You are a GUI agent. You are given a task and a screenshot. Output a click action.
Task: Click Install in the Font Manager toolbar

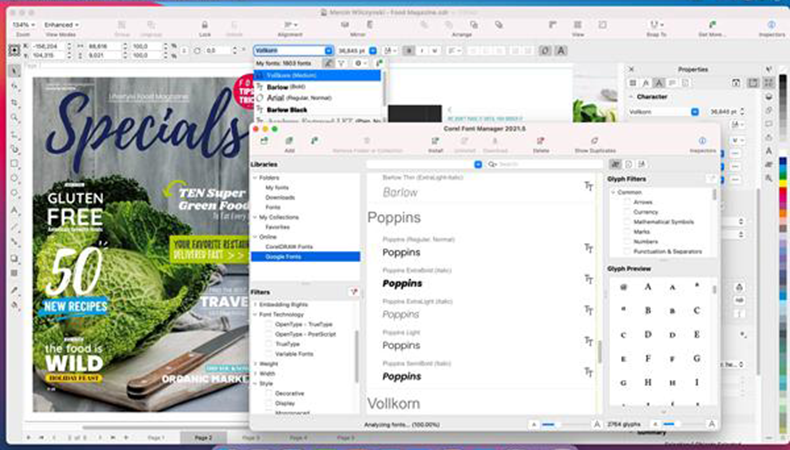(x=435, y=141)
